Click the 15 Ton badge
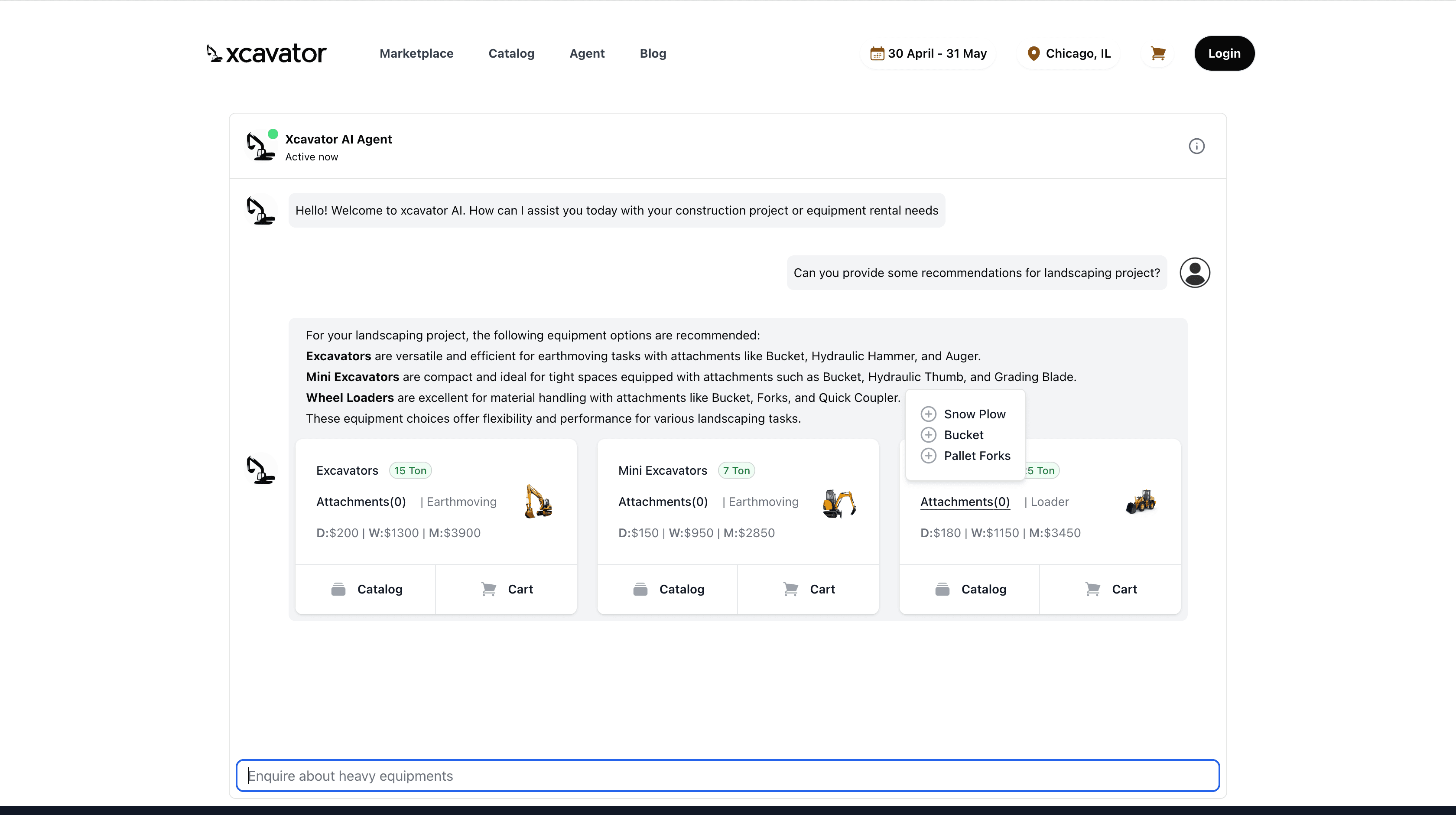This screenshot has height=815, width=1456. click(410, 470)
